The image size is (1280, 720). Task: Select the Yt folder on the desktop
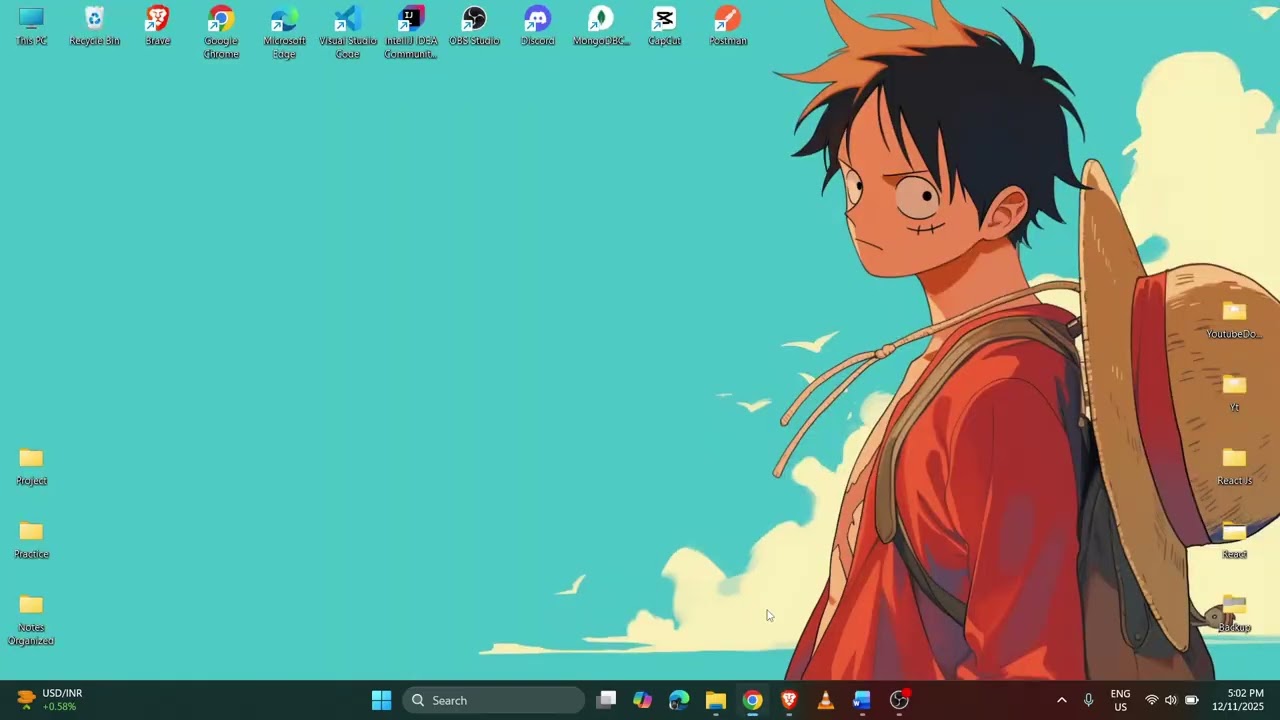pyautogui.click(x=1234, y=394)
